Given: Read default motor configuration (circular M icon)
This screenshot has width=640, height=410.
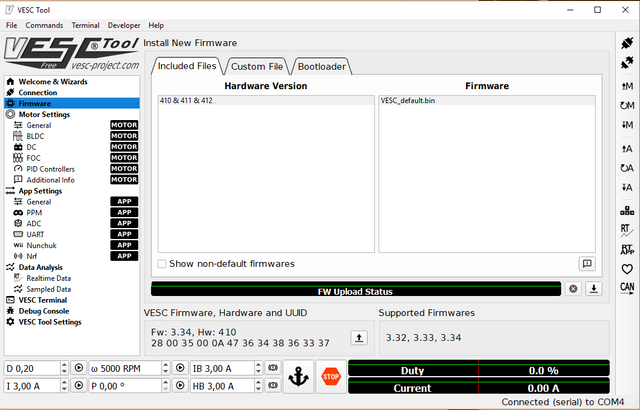Looking at the screenshot, I should 627,106.
